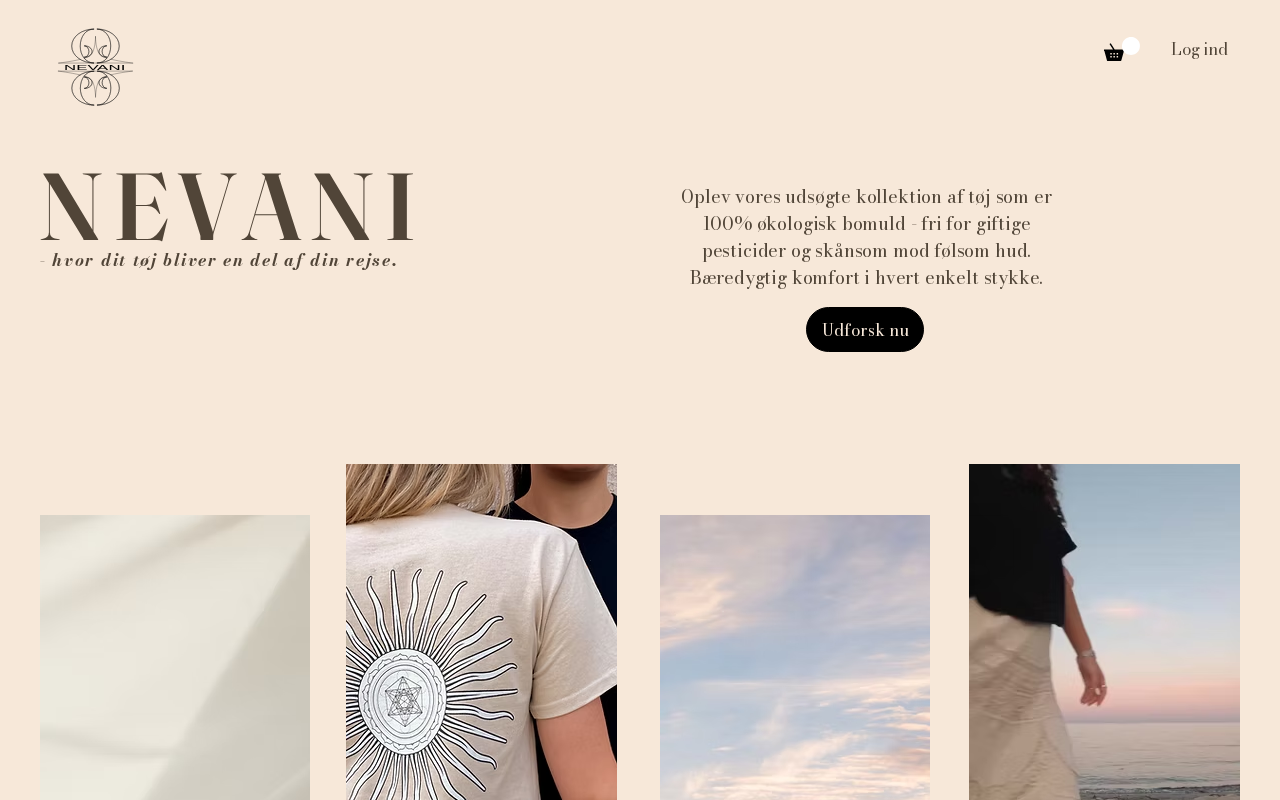The width and height of the screenshot is (1280, 800).
Task: Open the pastel sky clouds image
Action: [795, 657]
